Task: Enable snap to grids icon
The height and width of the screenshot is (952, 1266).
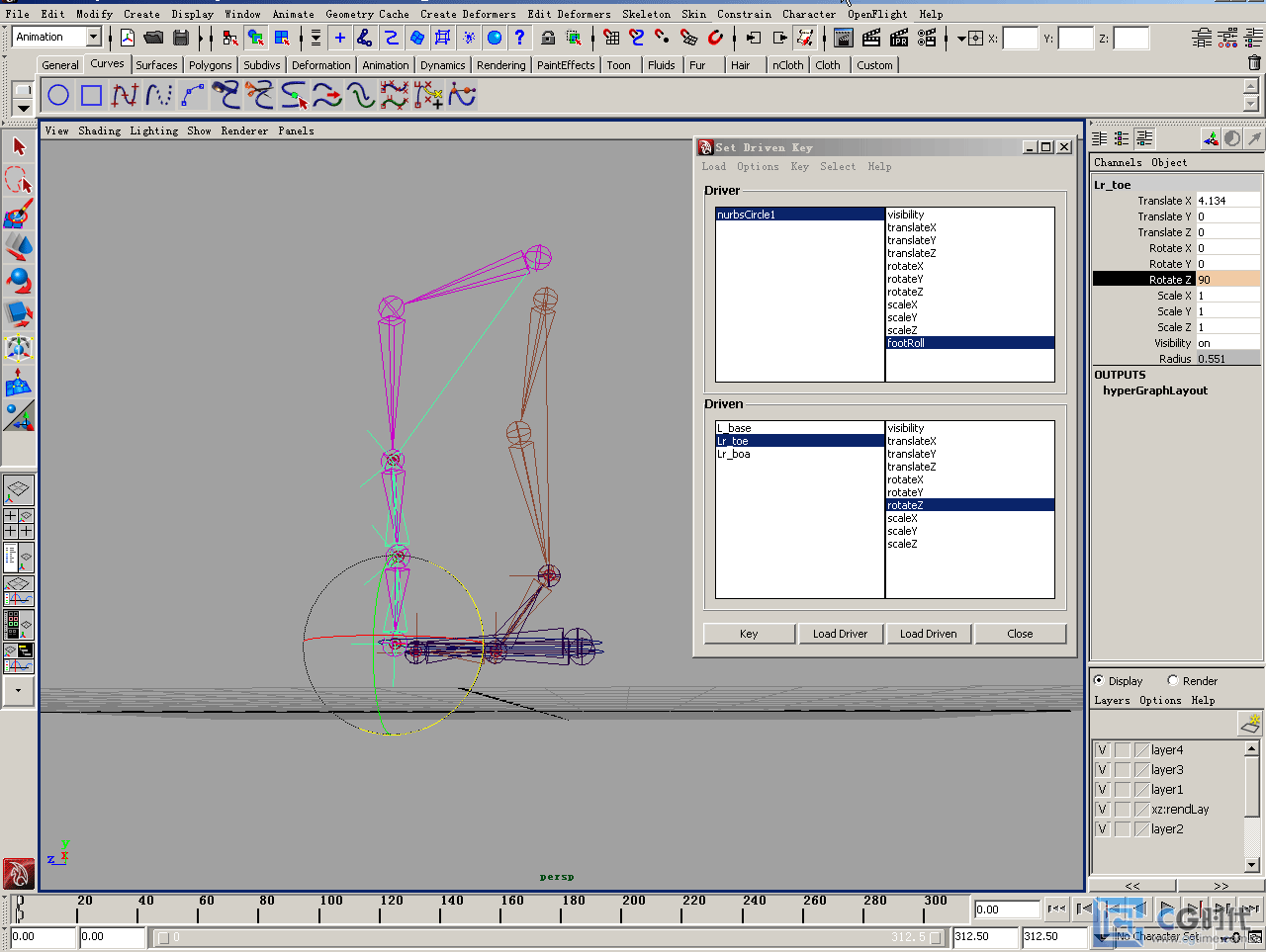Action: coord(611,38)
